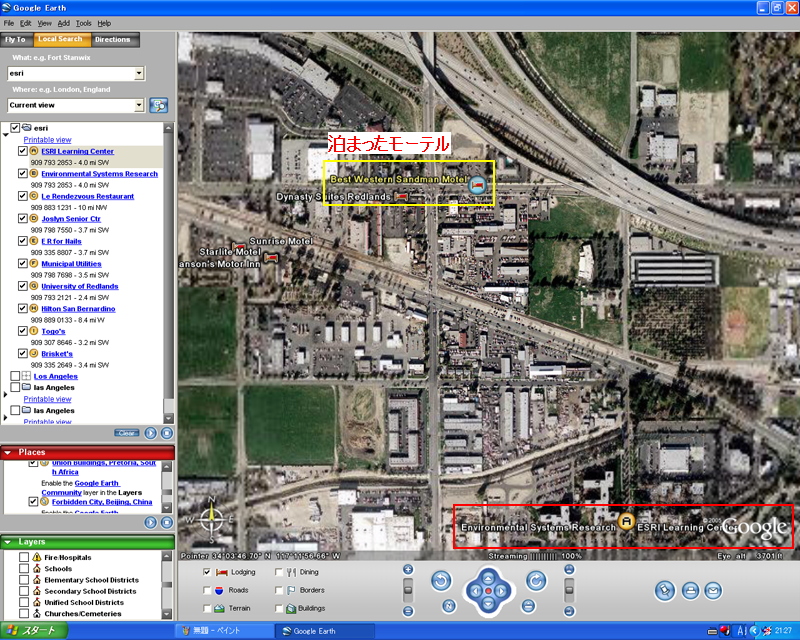
Task: Rotate view clockwise
Action: (x=536, y=581)
